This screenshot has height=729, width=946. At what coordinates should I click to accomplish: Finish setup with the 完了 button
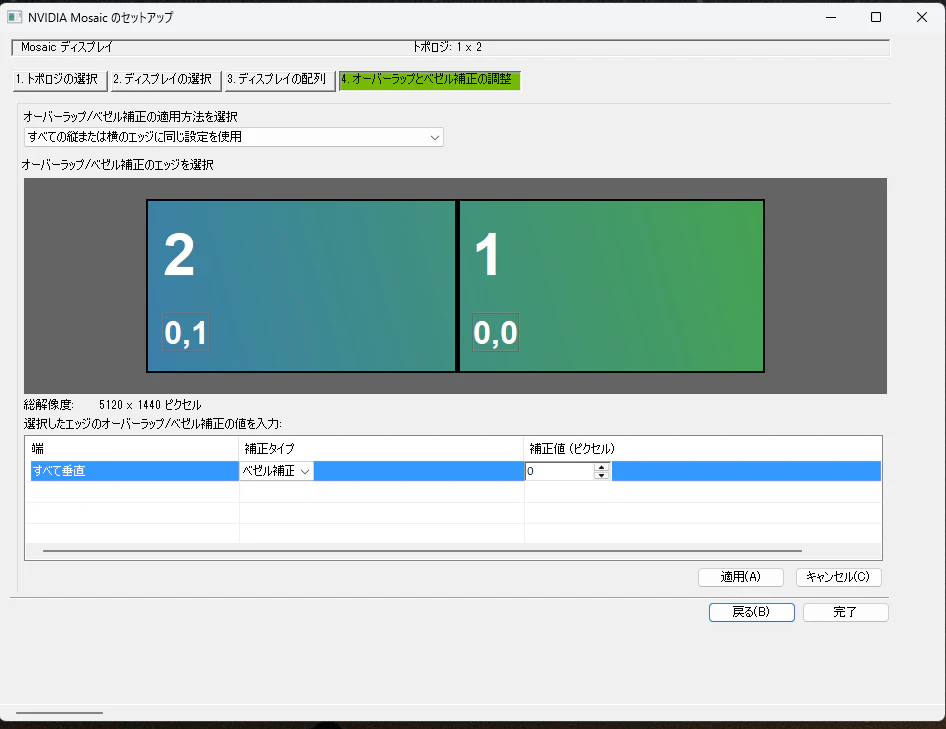pyautogui.click(x=846, y=613)
